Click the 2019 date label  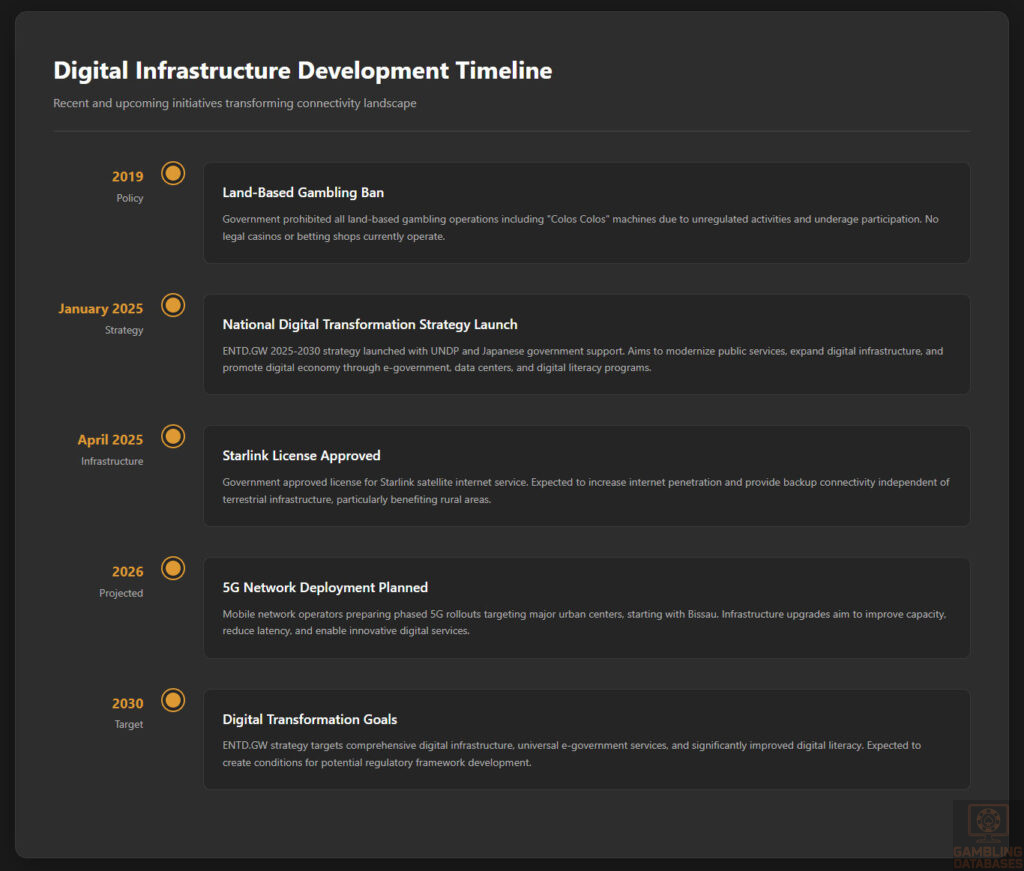(x=128, y=175)
